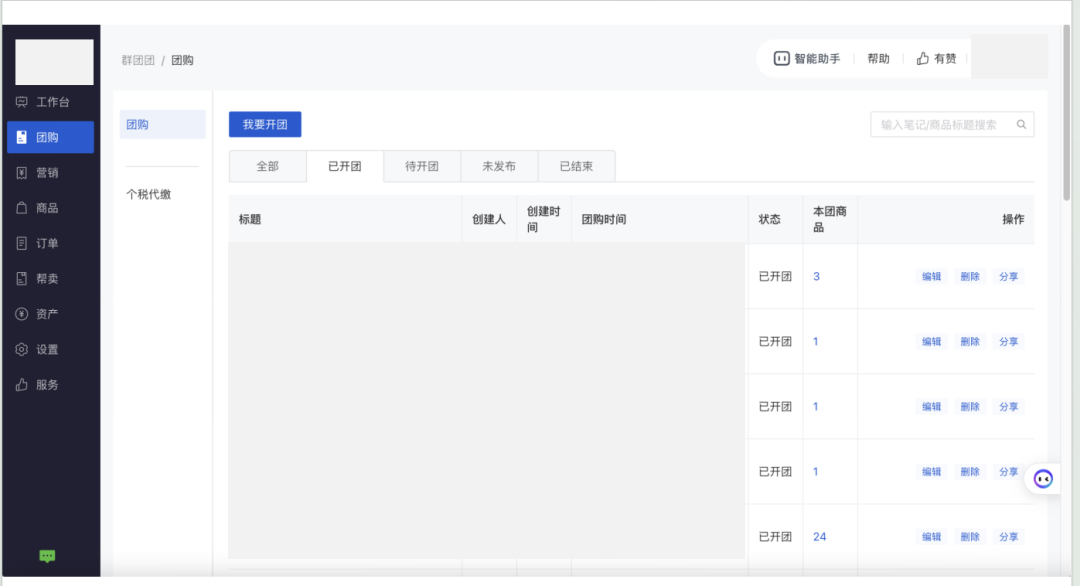Screen dimensions: 1080x586
Task: Focus the 输入笔记/商品标题搜索 search field
Action: tap(952, 125)
